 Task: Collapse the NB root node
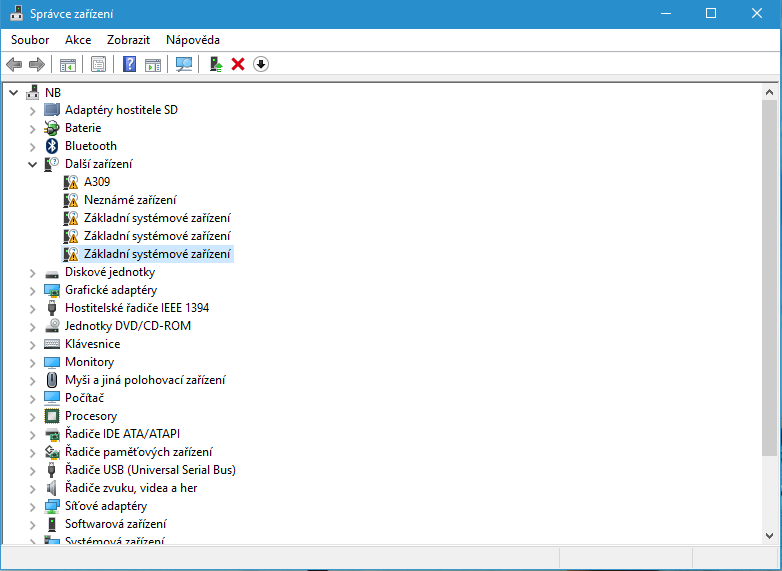14,93
